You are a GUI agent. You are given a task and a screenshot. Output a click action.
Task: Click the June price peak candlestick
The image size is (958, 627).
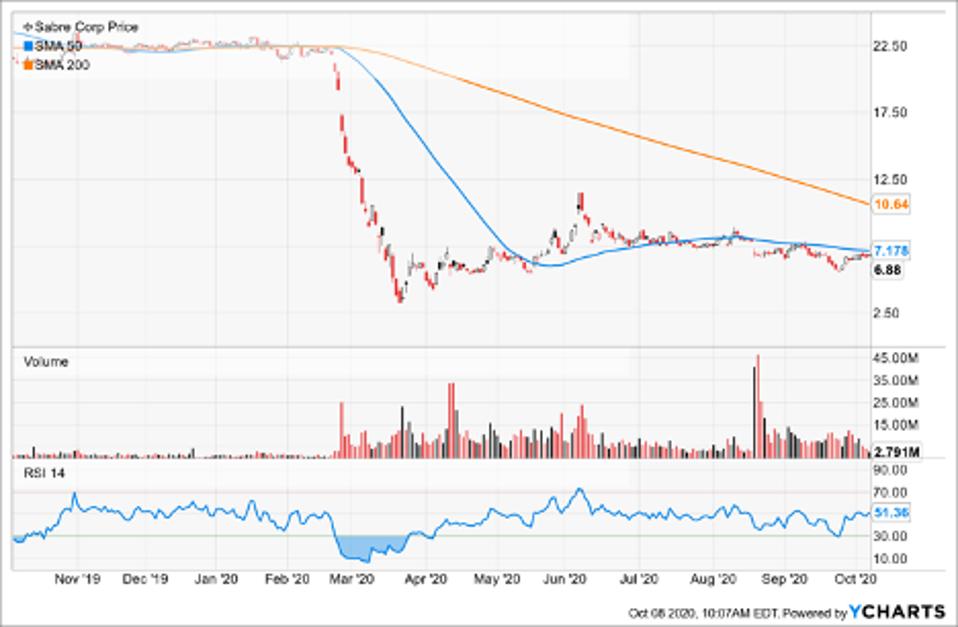[x=580, y=202]
